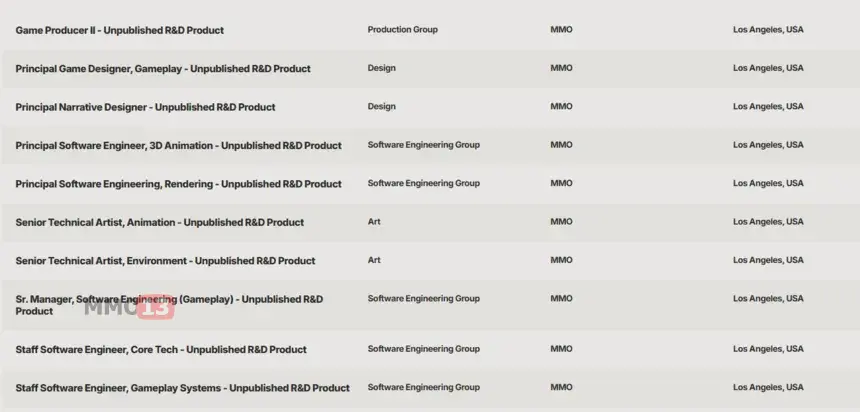
Task: Open Senior Technical Artist, Environment listing
Action: (165, 261)
